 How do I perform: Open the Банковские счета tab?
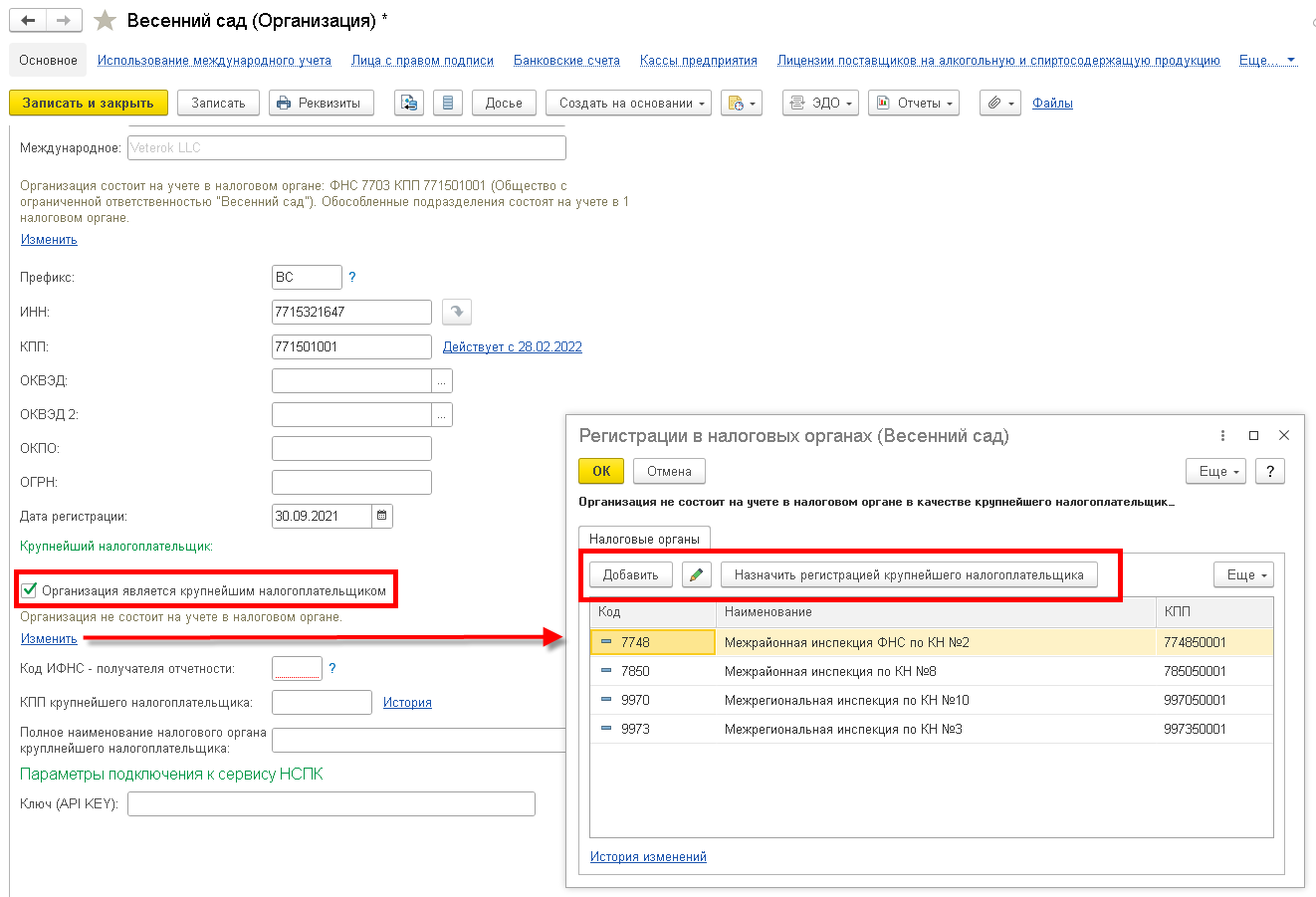(566, 61)
